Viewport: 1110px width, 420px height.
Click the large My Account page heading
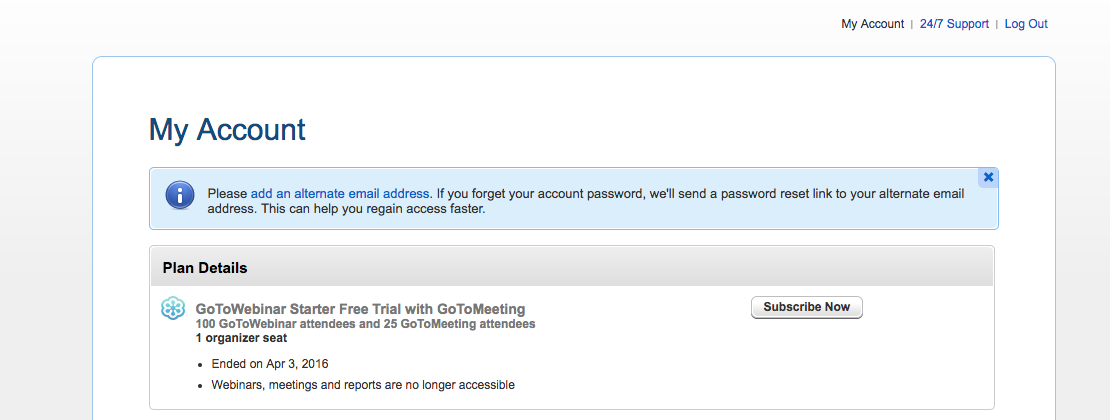click(x=227, y=130)
